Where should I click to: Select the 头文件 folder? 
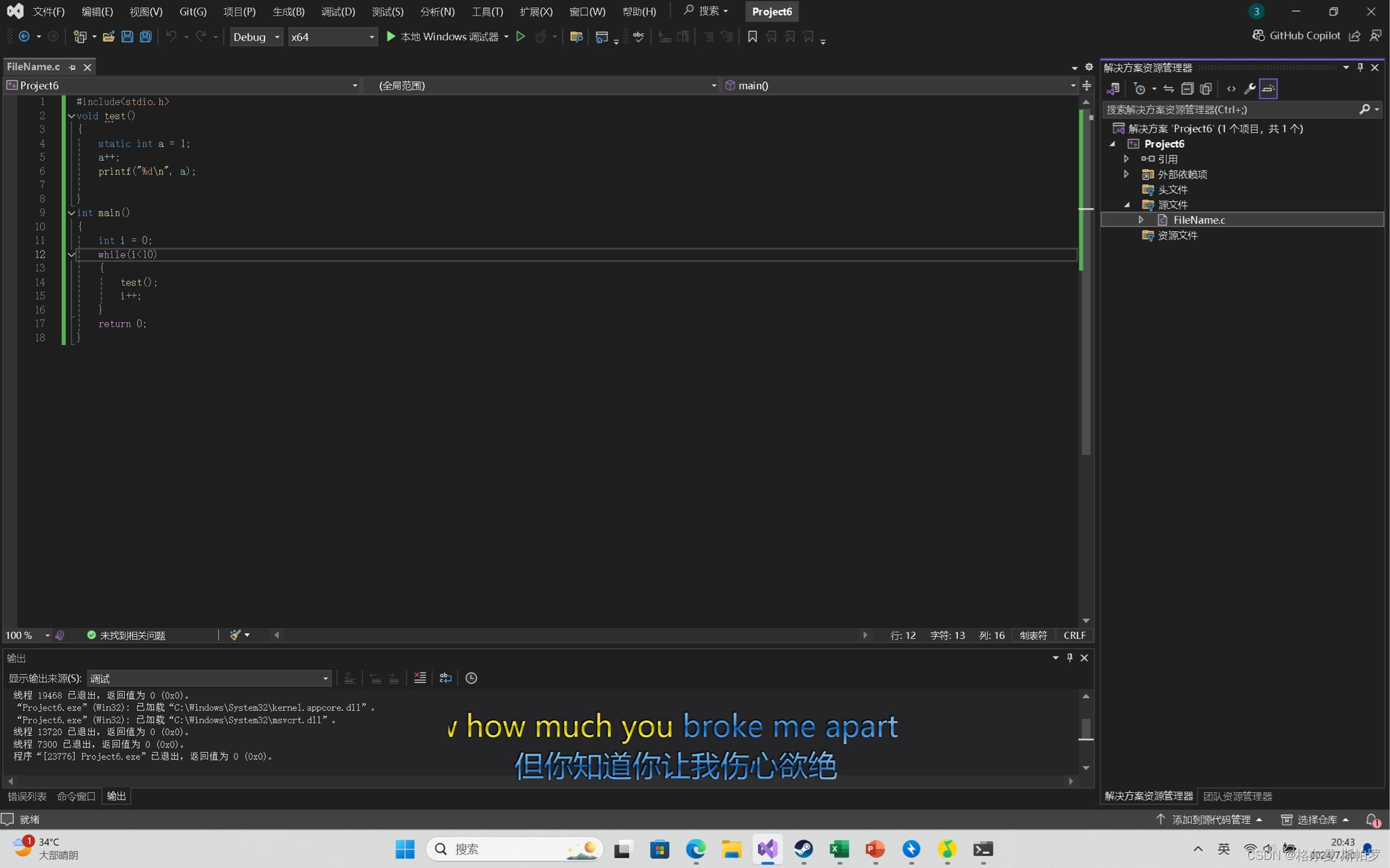coord(1172,189)
